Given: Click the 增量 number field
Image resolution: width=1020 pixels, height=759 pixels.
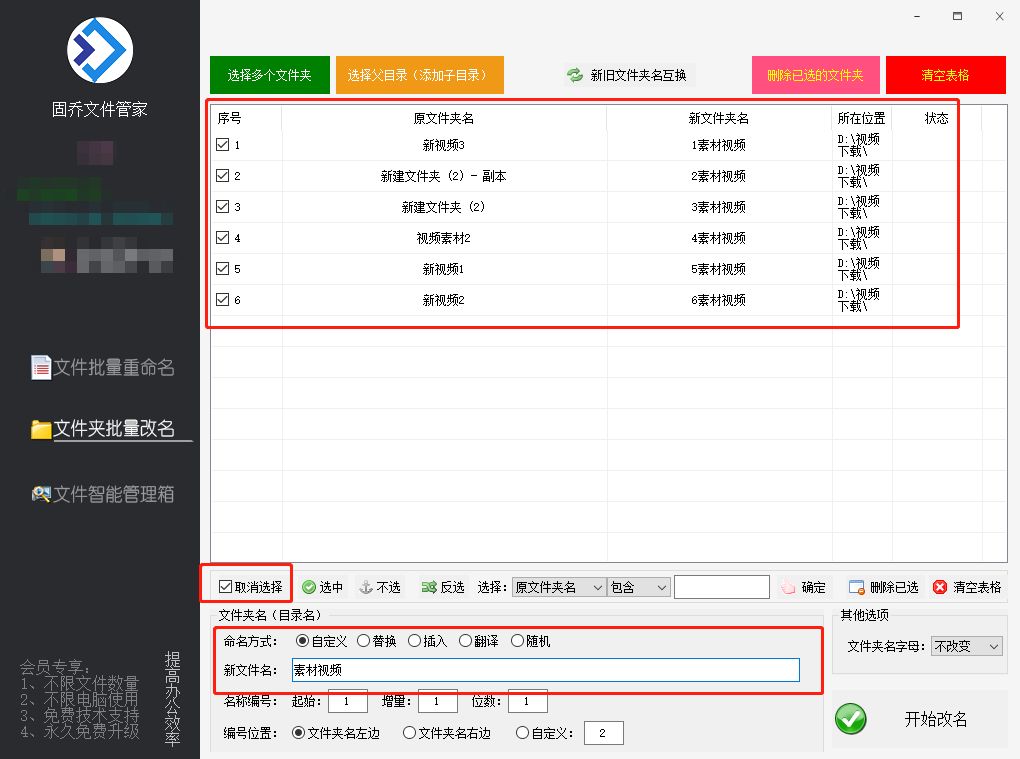Looking at the screenshot, I should coord(438,701).
